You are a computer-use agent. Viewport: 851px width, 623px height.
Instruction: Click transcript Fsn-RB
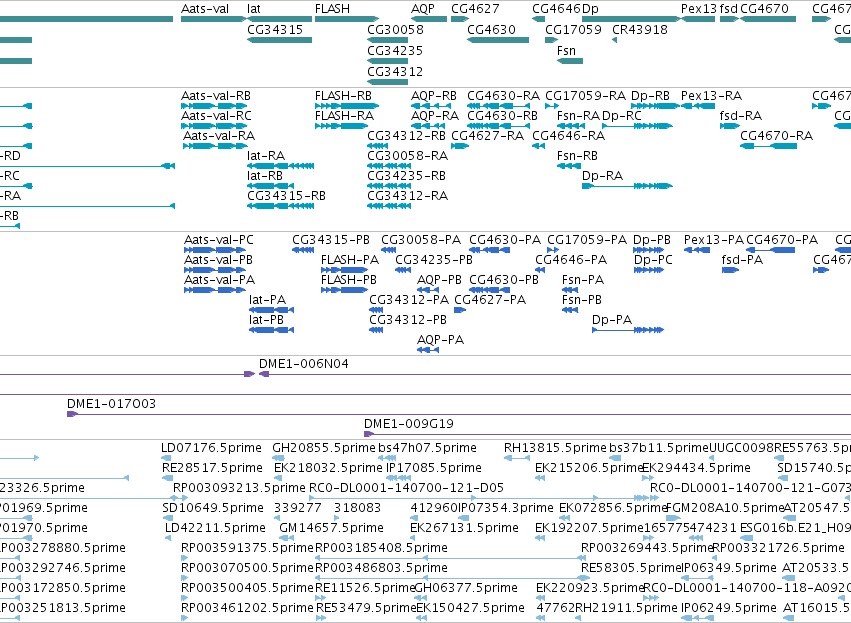(577, 156)
